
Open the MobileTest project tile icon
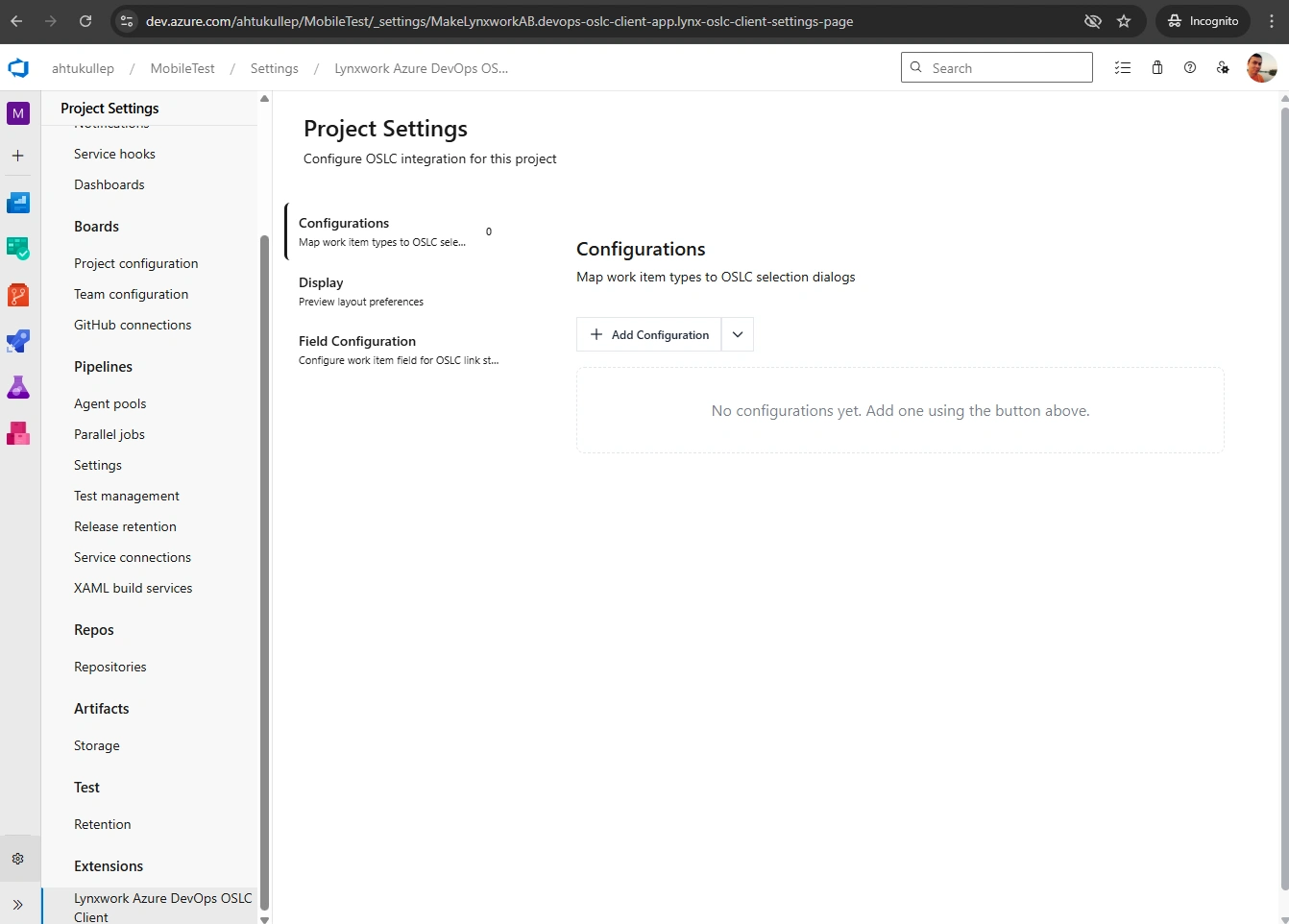click(x=18, y=113)
